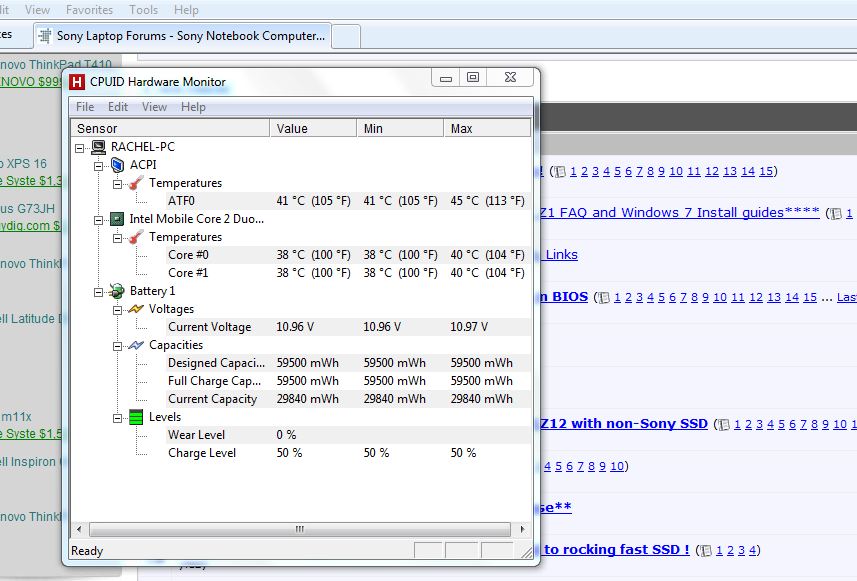This screenshot has height=581, width=857.
Task: Click the horizontal scrollbar thumb in Hardware Monitor
Action: pyautogui.click(x=300, y=529)
